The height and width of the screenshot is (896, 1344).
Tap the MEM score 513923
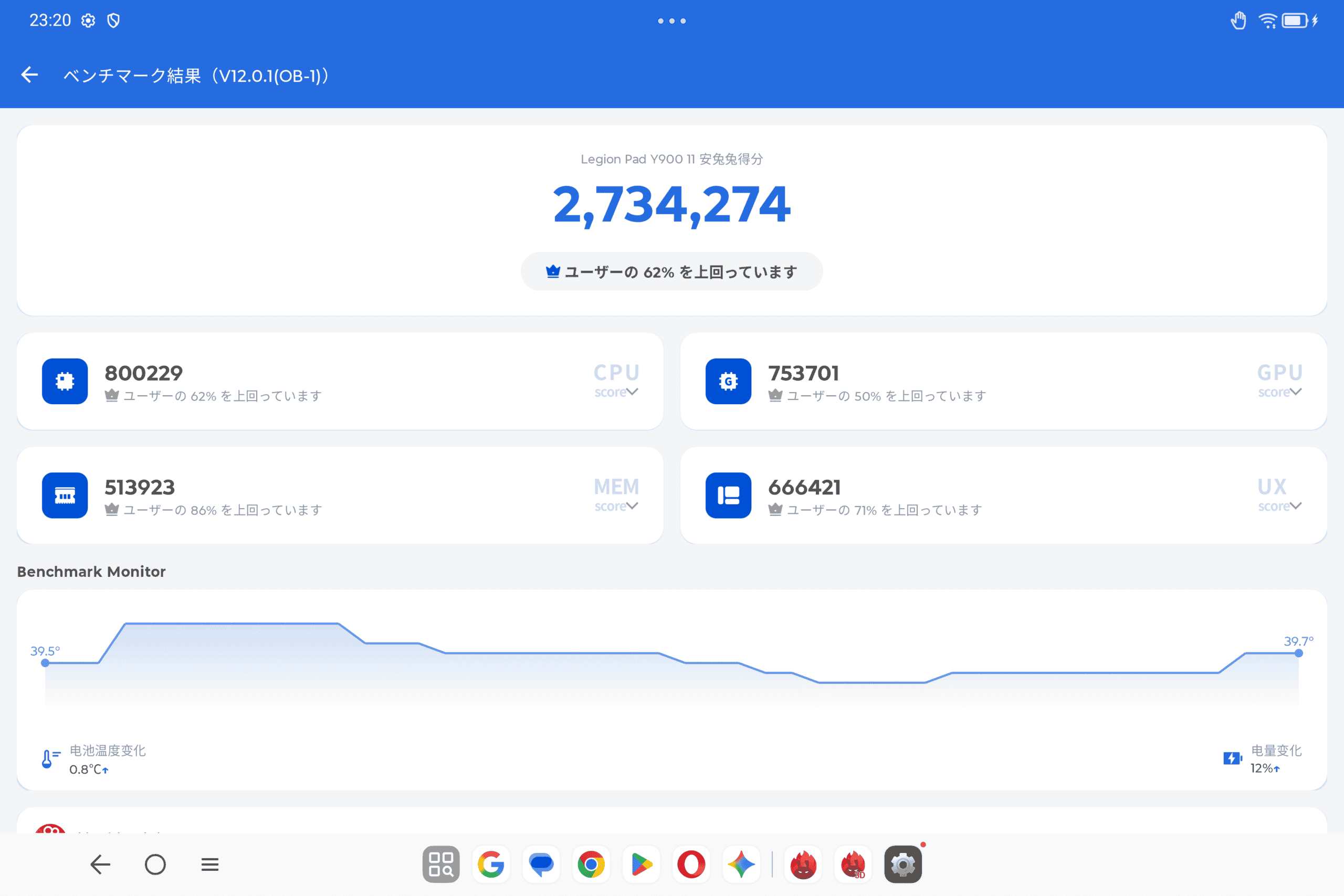[140, 488]
